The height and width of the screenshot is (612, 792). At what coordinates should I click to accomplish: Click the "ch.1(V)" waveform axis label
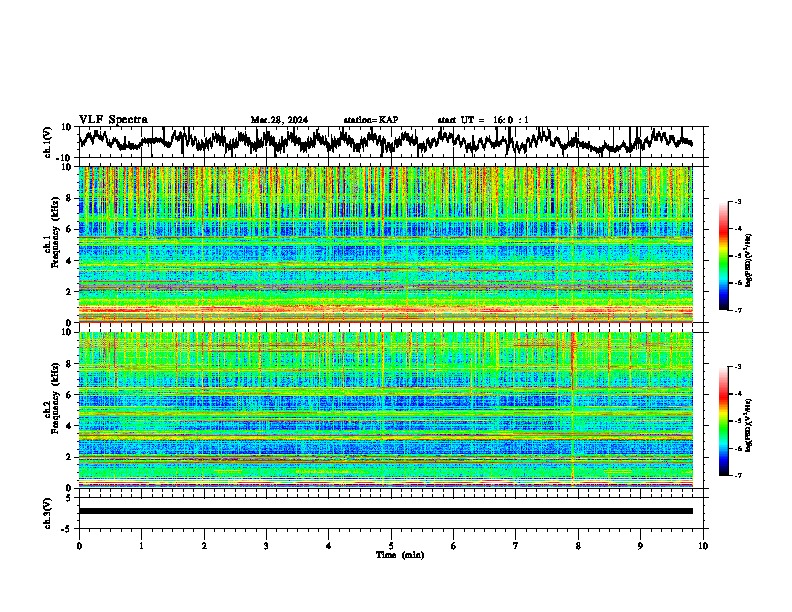click(48, 142)
